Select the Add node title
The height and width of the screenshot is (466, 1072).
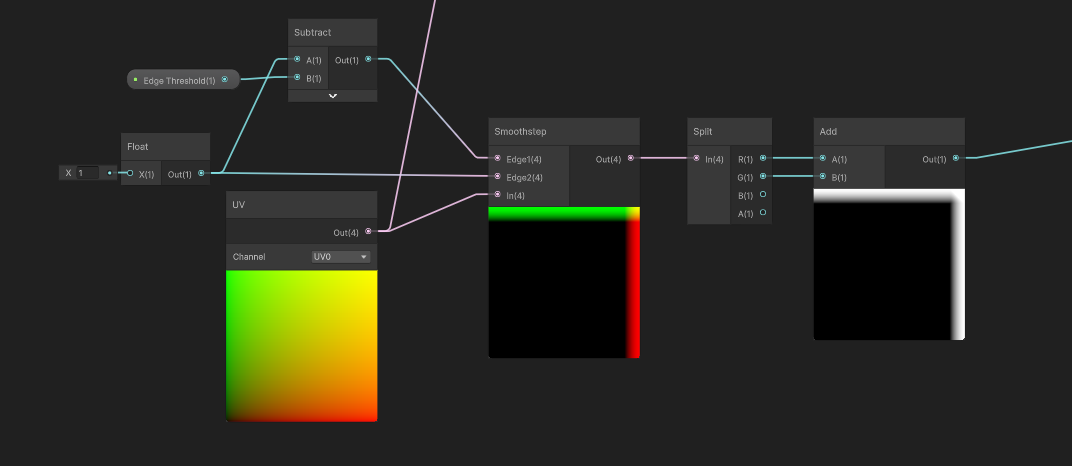828,131
